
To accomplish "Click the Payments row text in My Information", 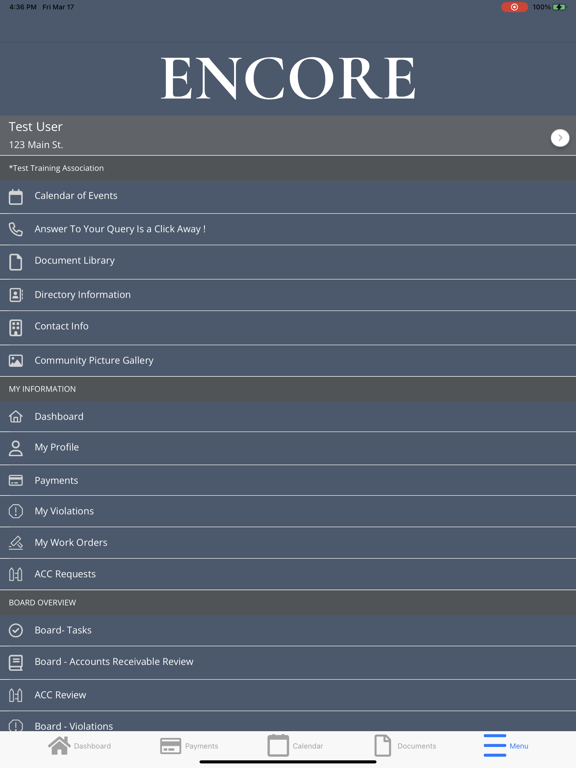I will click(56, 481).
